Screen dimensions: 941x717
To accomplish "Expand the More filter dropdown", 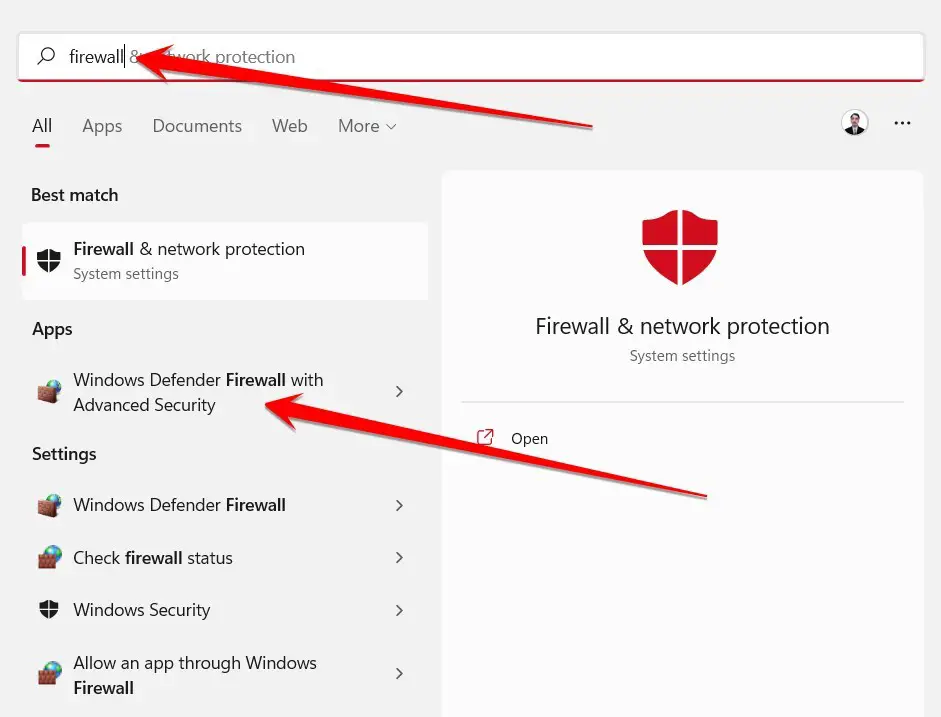I will pyautogui.click(x=367, y=126).
